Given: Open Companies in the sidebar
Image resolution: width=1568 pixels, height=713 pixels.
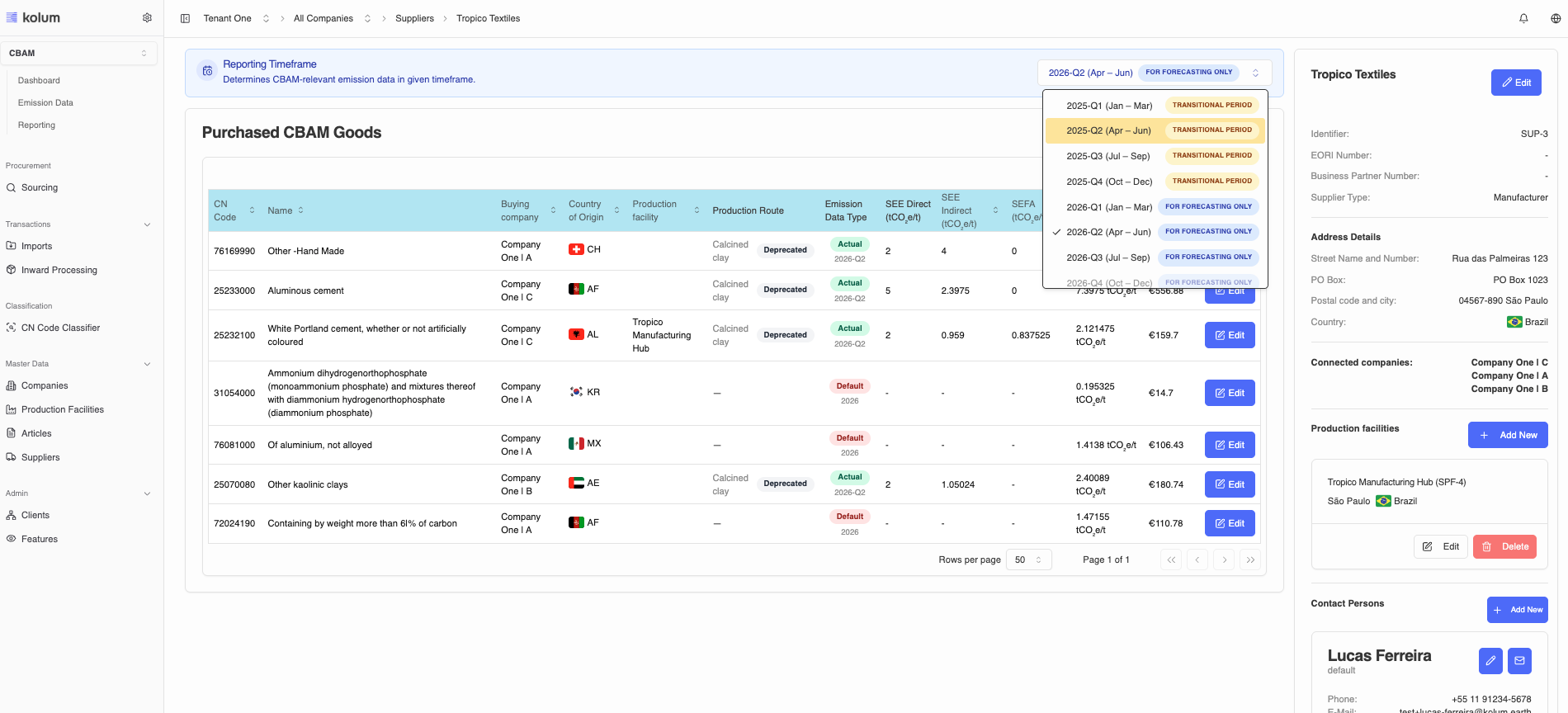Looking at the screenshot, I should click(45, 385).
